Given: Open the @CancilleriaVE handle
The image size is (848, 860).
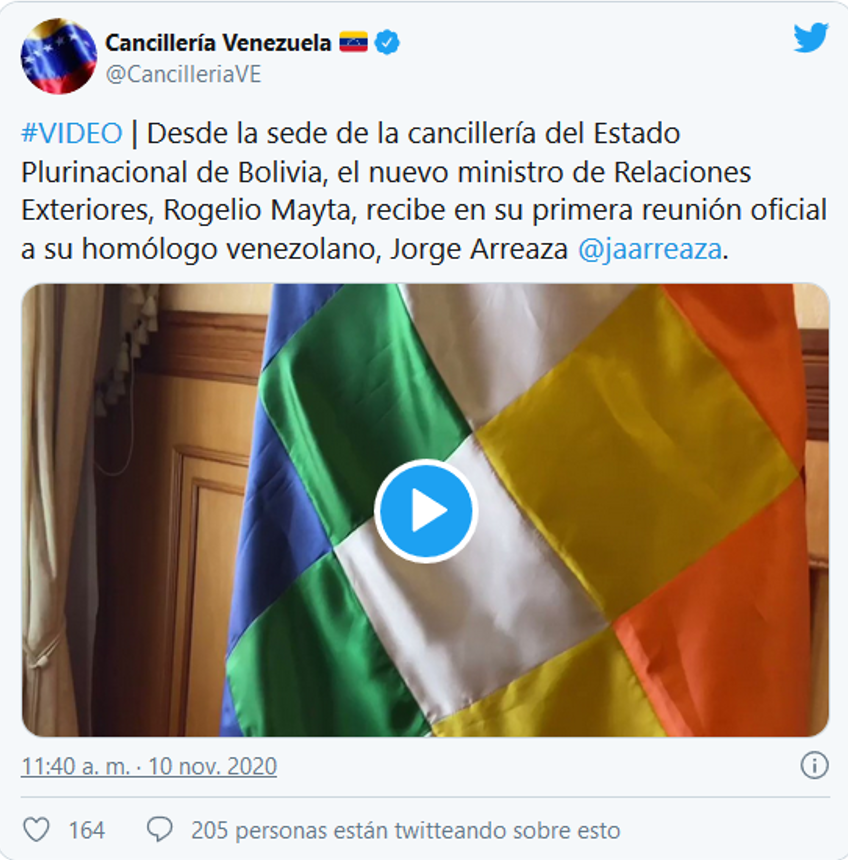Looking at the screenshot, I should 183,75.
